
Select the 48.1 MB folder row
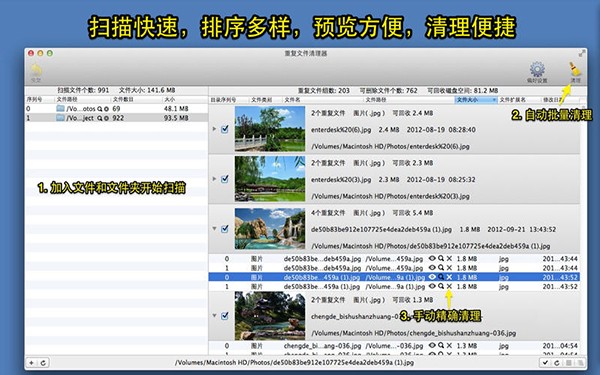coord(116,109)
